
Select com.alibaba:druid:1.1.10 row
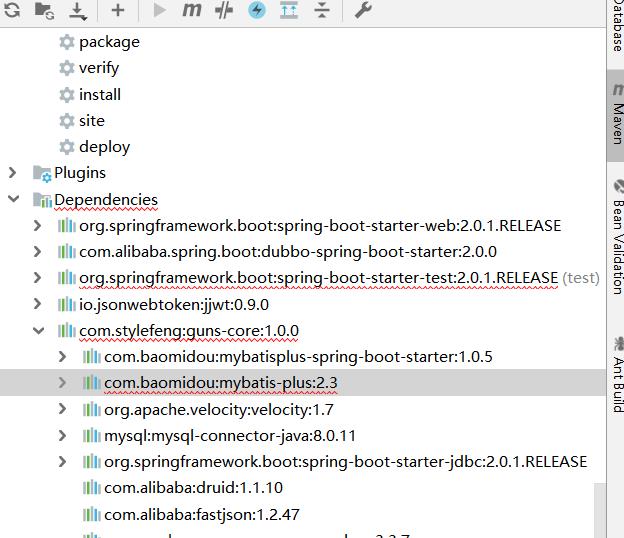302,488
